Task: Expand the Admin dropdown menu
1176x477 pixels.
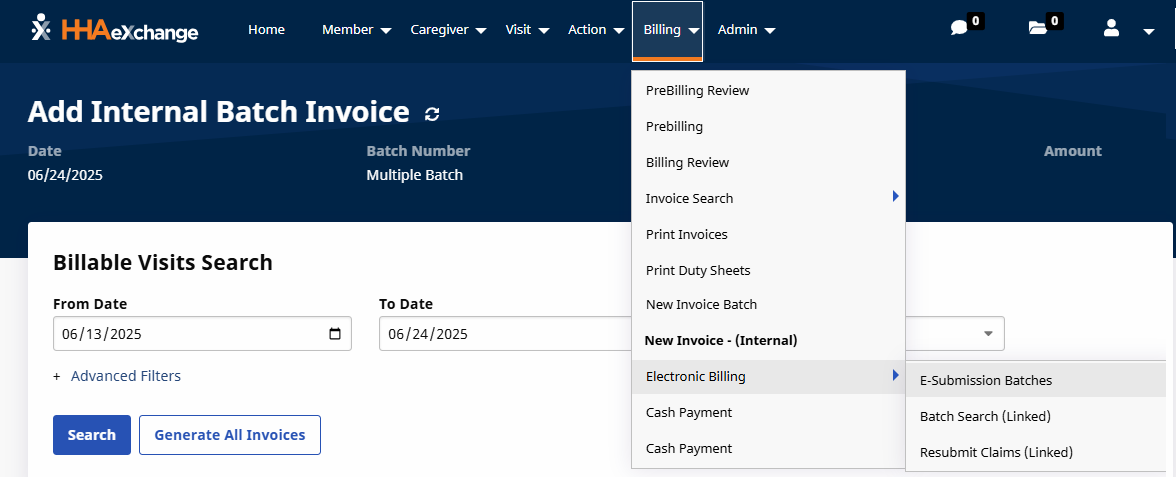Action: click(746, 30)
